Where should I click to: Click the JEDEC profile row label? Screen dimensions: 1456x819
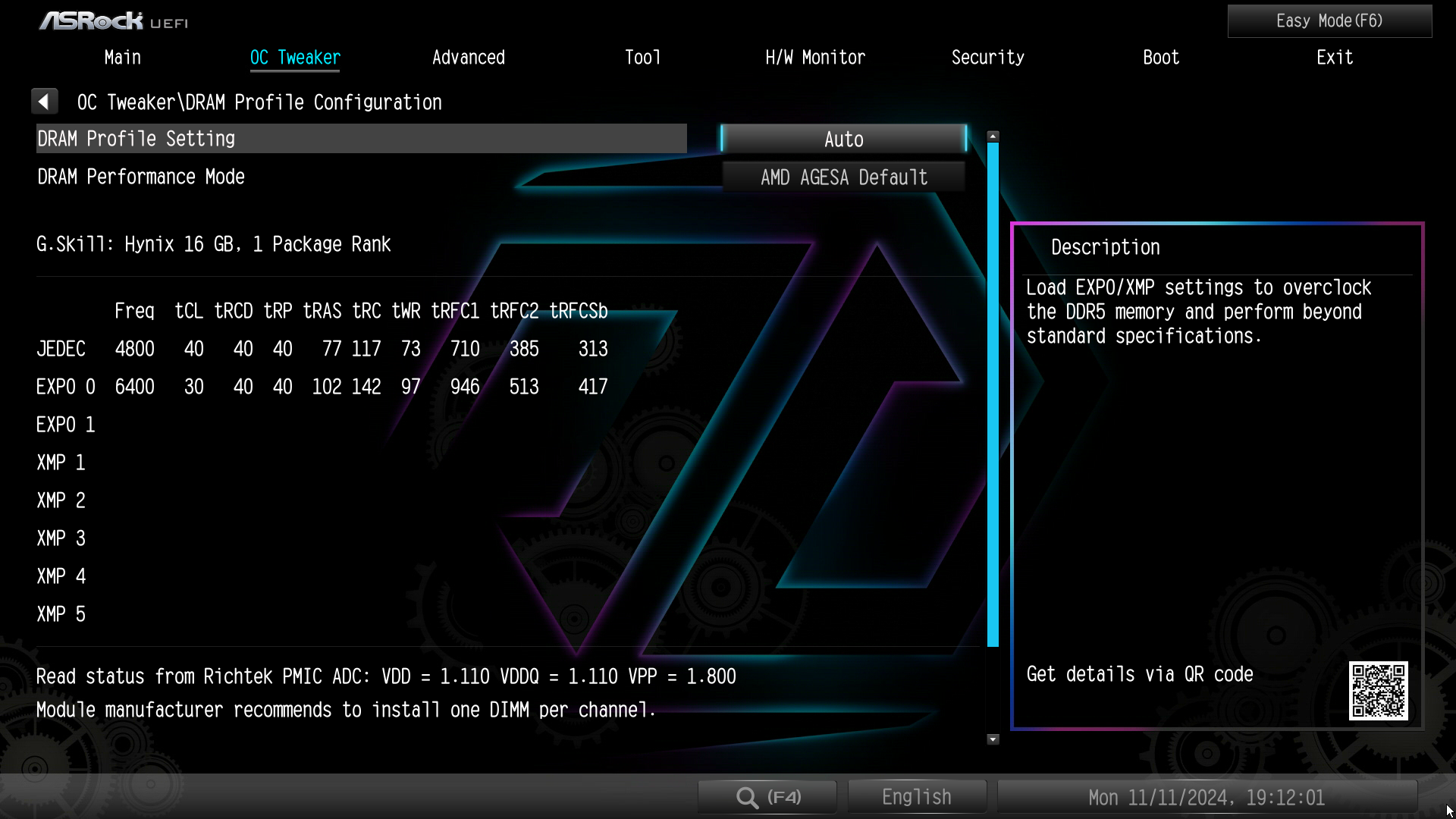pyautogui.click(x=61, y=349)
